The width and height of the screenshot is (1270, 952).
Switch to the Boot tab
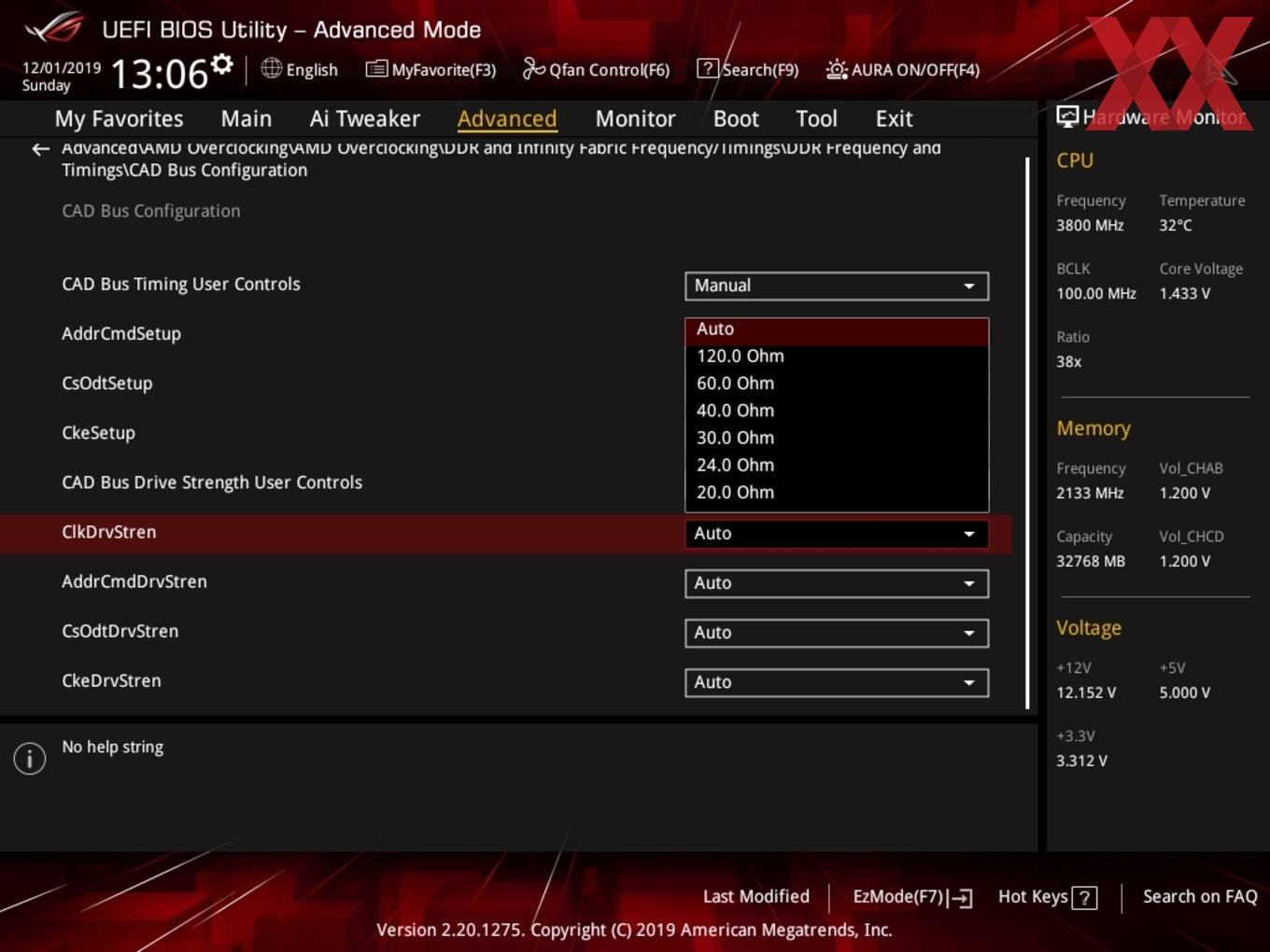[x=736, y=119]
